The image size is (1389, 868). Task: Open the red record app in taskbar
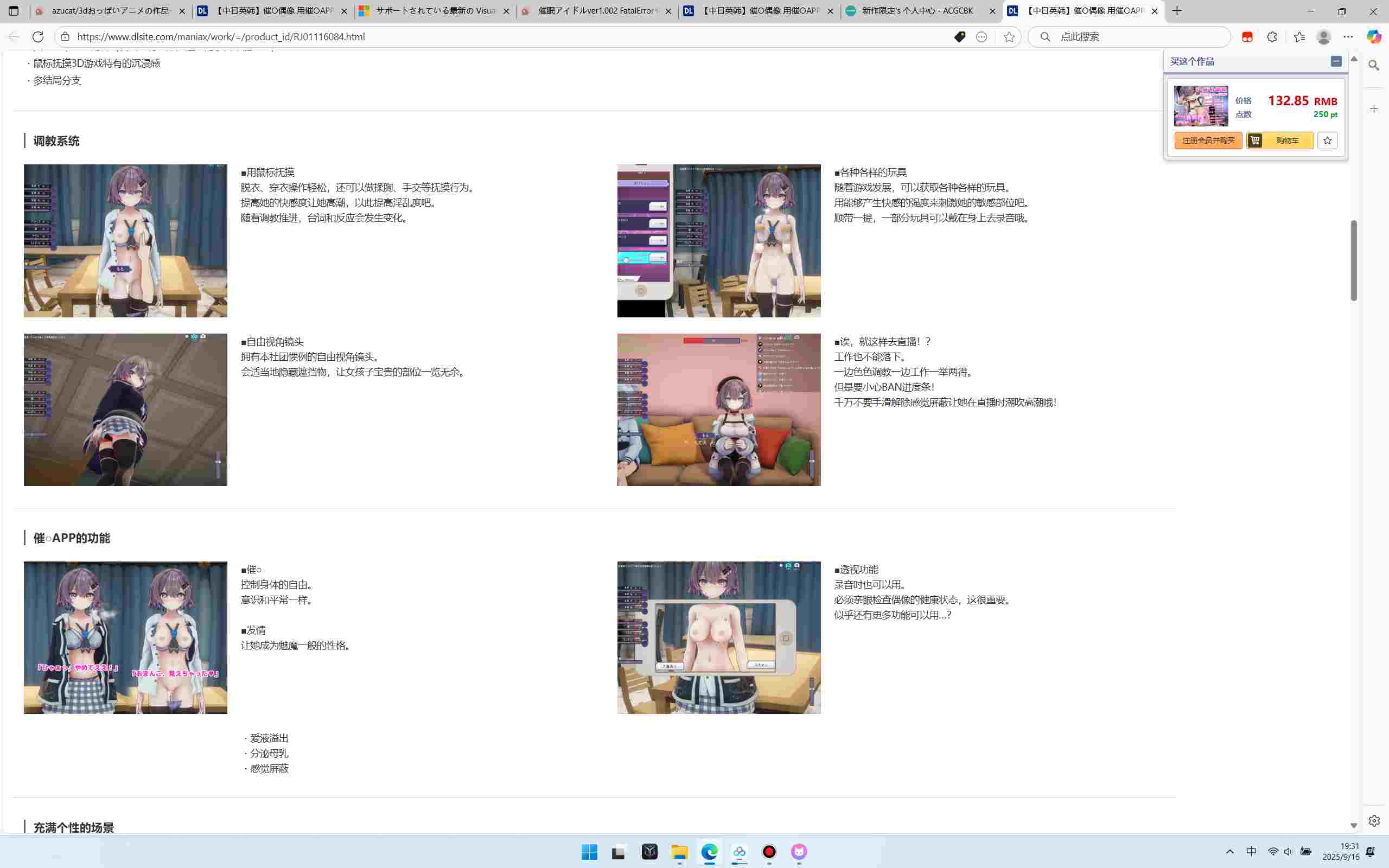tap(769, 852)
